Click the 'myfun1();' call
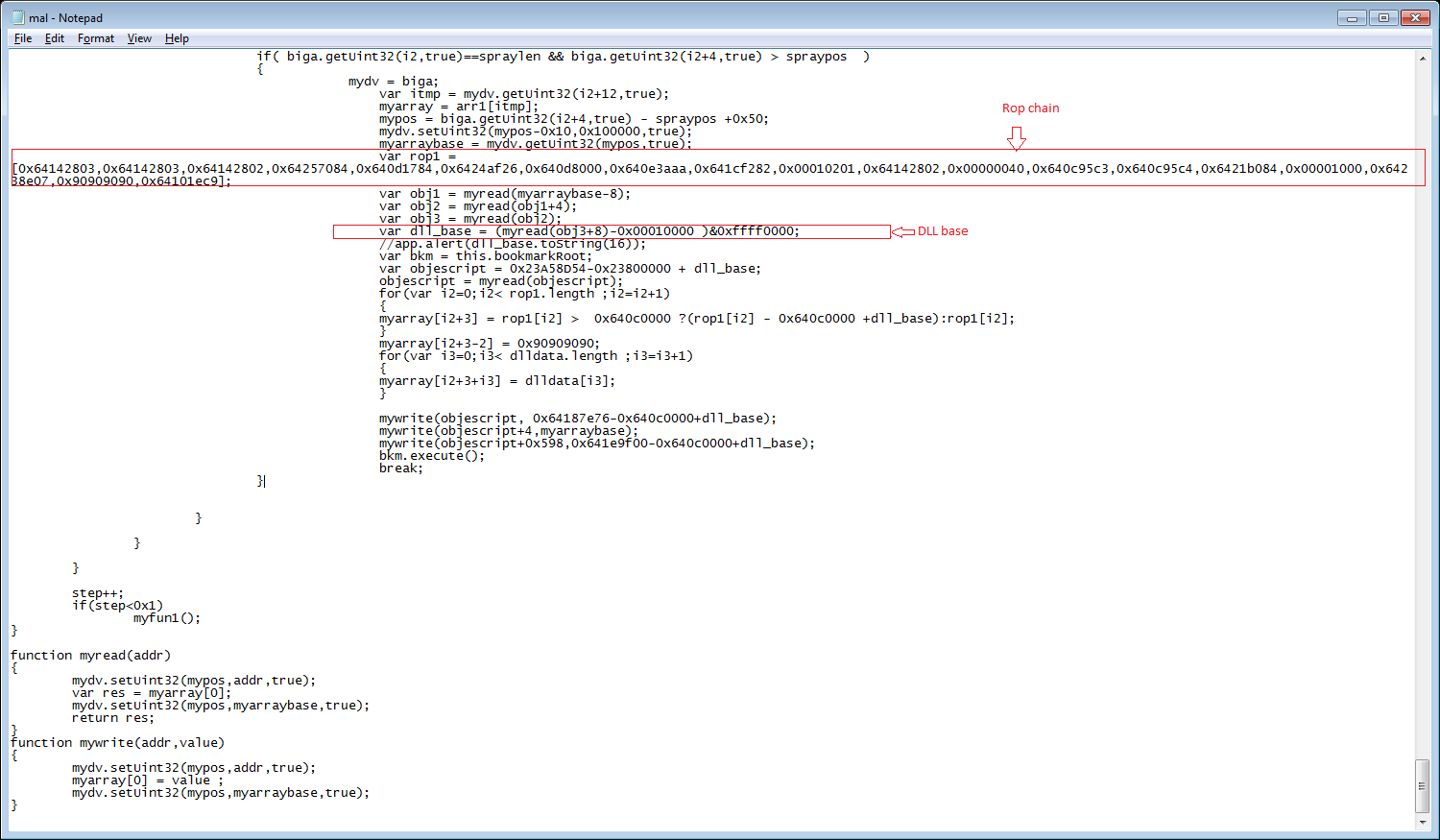This screenshot has height=840, width=1440. point(167,618)
